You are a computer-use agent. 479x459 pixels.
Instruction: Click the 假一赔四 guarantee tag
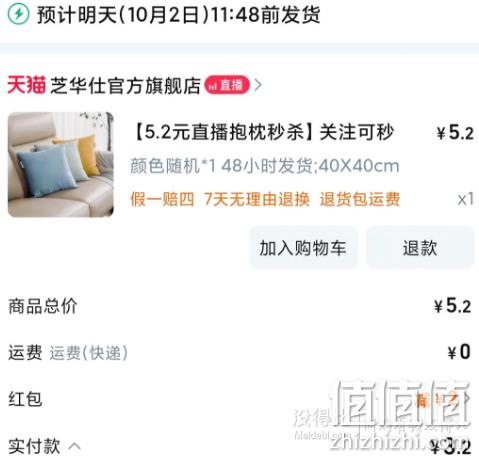coord(162,199)
